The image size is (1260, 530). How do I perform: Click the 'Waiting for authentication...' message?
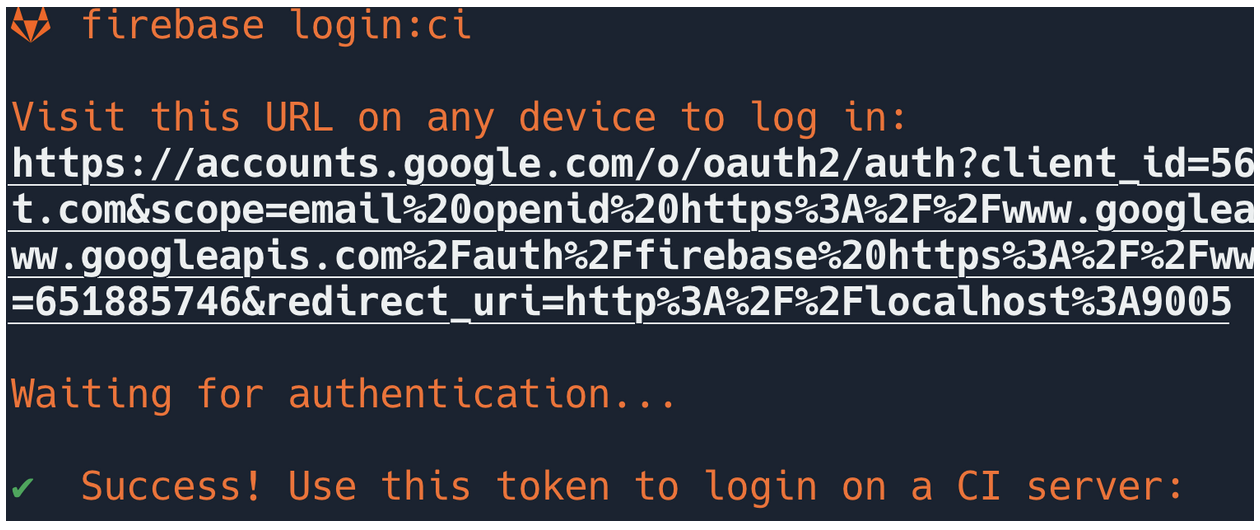(x=345, y=395)
